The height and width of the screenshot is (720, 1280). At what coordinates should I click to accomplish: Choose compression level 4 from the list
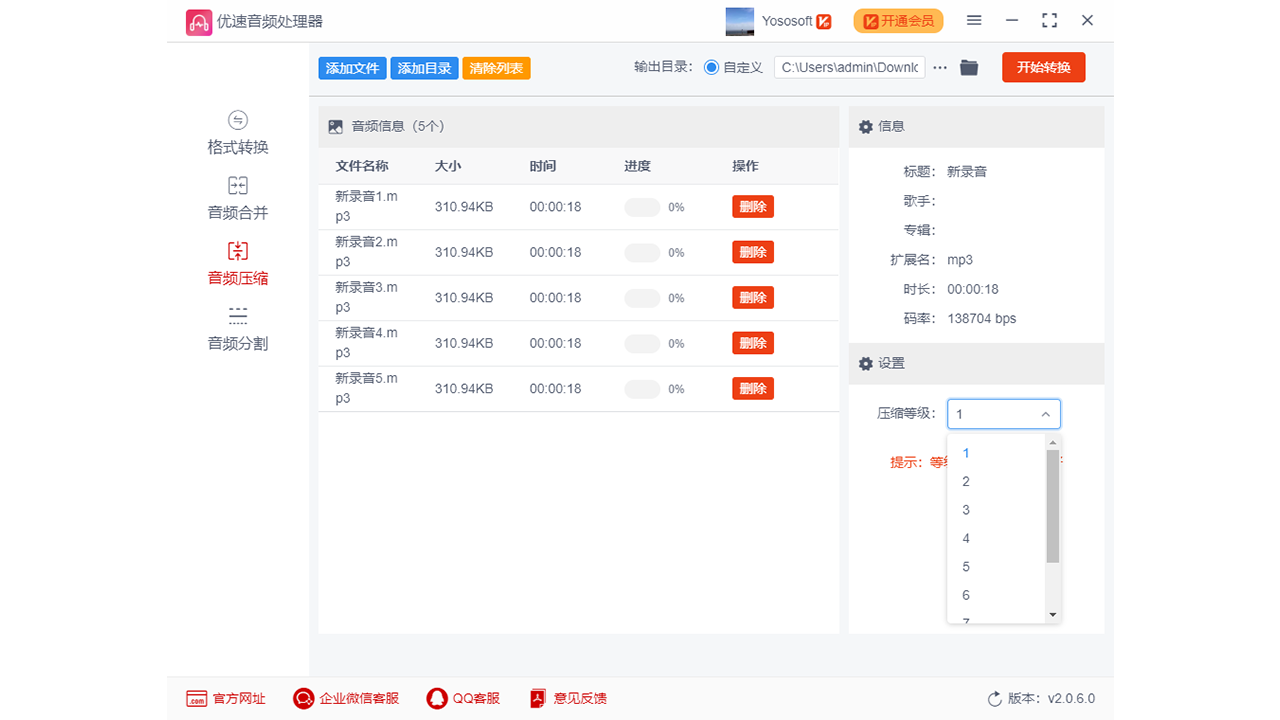point(965,538)
